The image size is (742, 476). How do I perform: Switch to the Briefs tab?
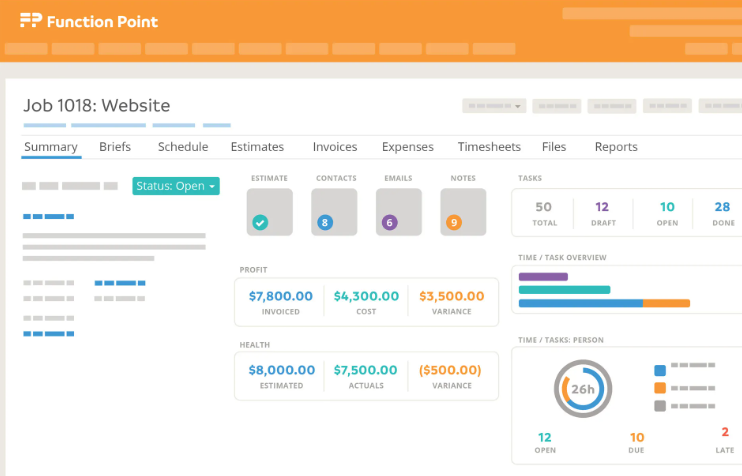115,147
